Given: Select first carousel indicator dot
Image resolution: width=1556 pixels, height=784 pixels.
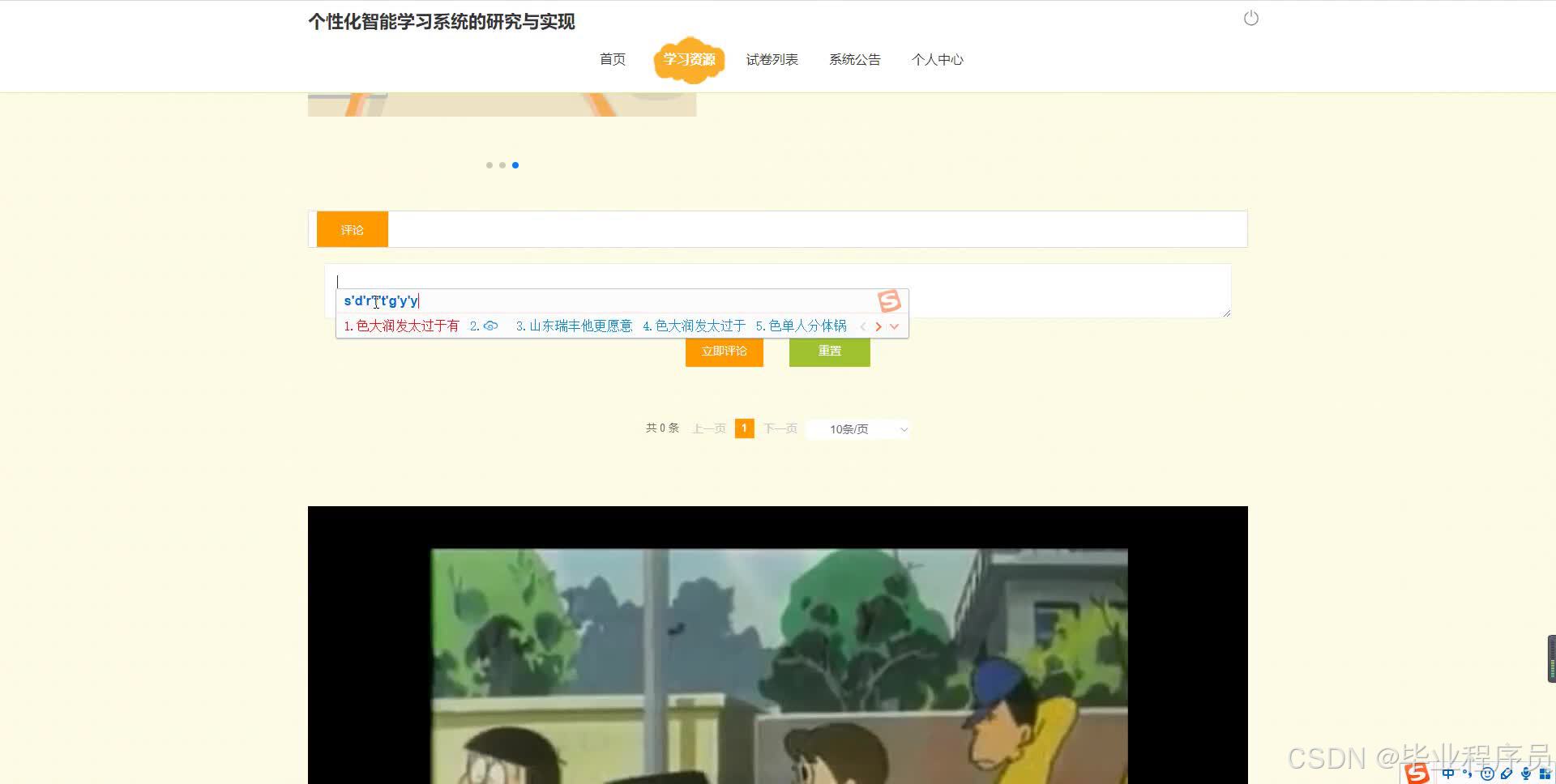Looking at the screenshot, I should click(489, 165).
